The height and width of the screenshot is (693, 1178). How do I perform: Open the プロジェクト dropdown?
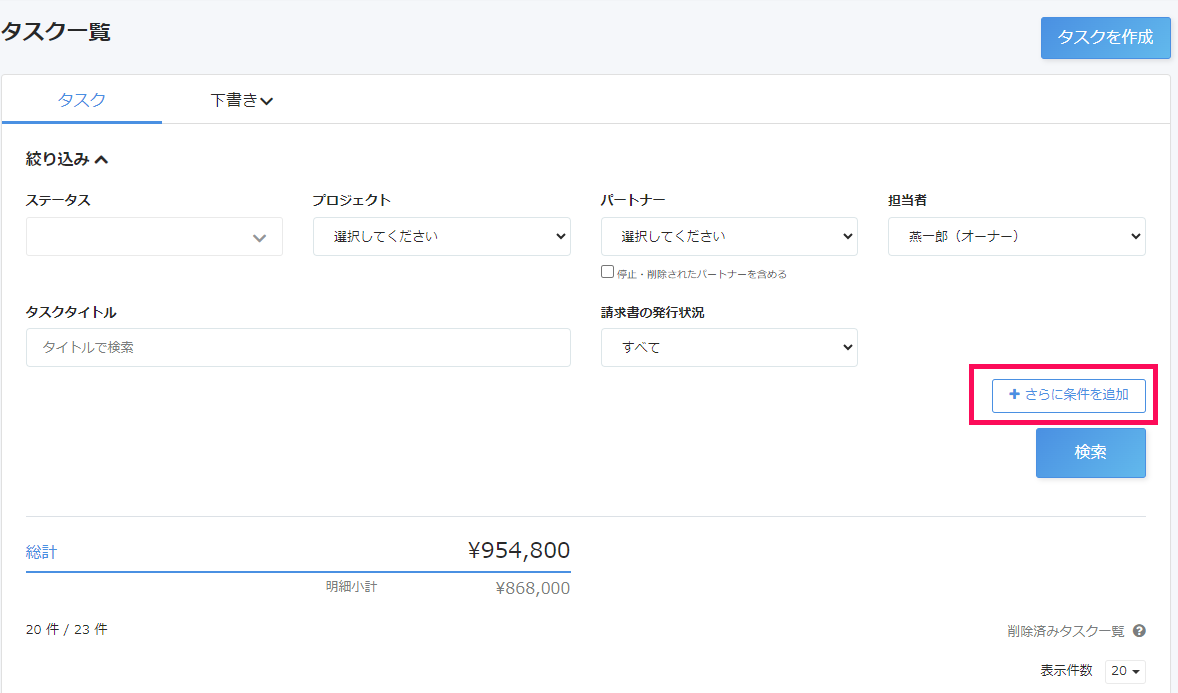point(441,237)
